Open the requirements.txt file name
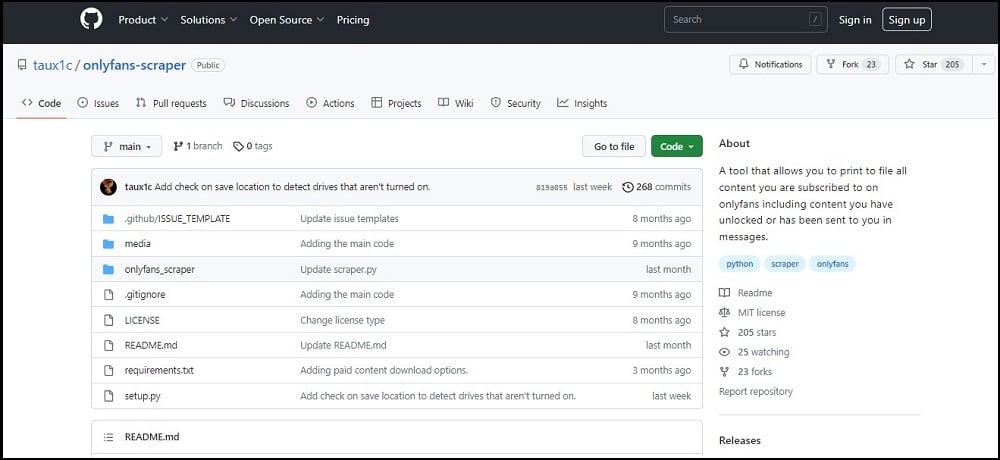 point(159,370)
